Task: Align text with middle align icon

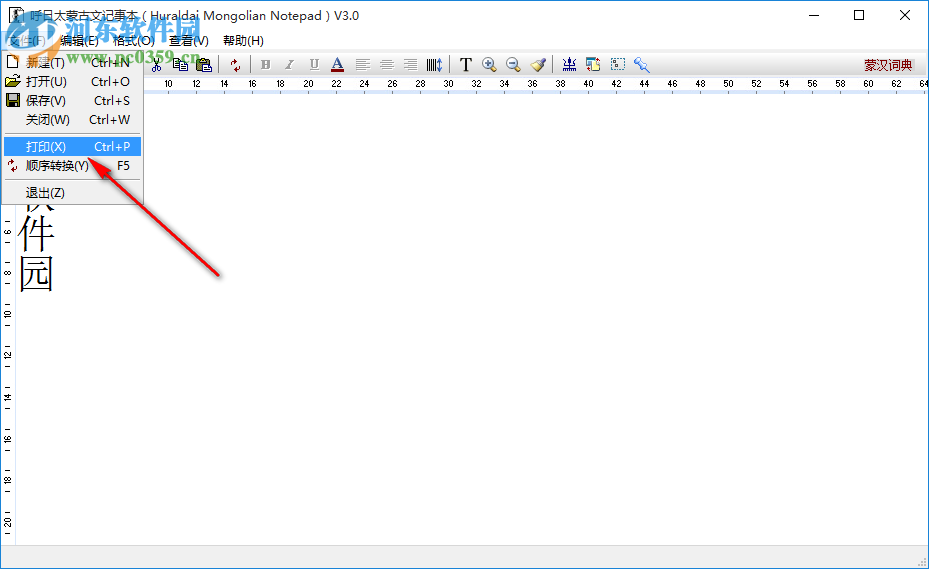Action: tap(387, 65)
